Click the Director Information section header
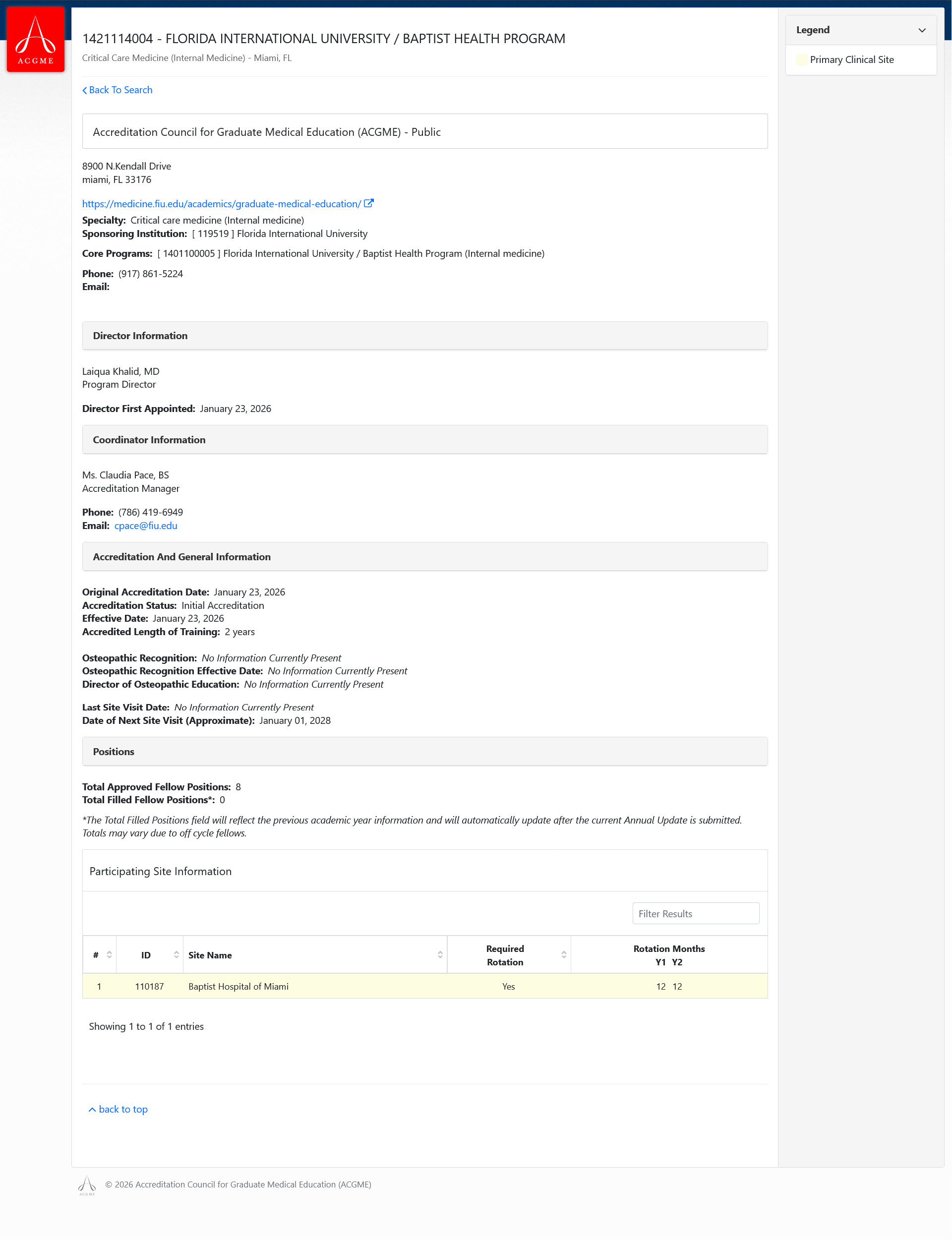The width and height of the screenshot is (952, 1241). pos(424,336)
